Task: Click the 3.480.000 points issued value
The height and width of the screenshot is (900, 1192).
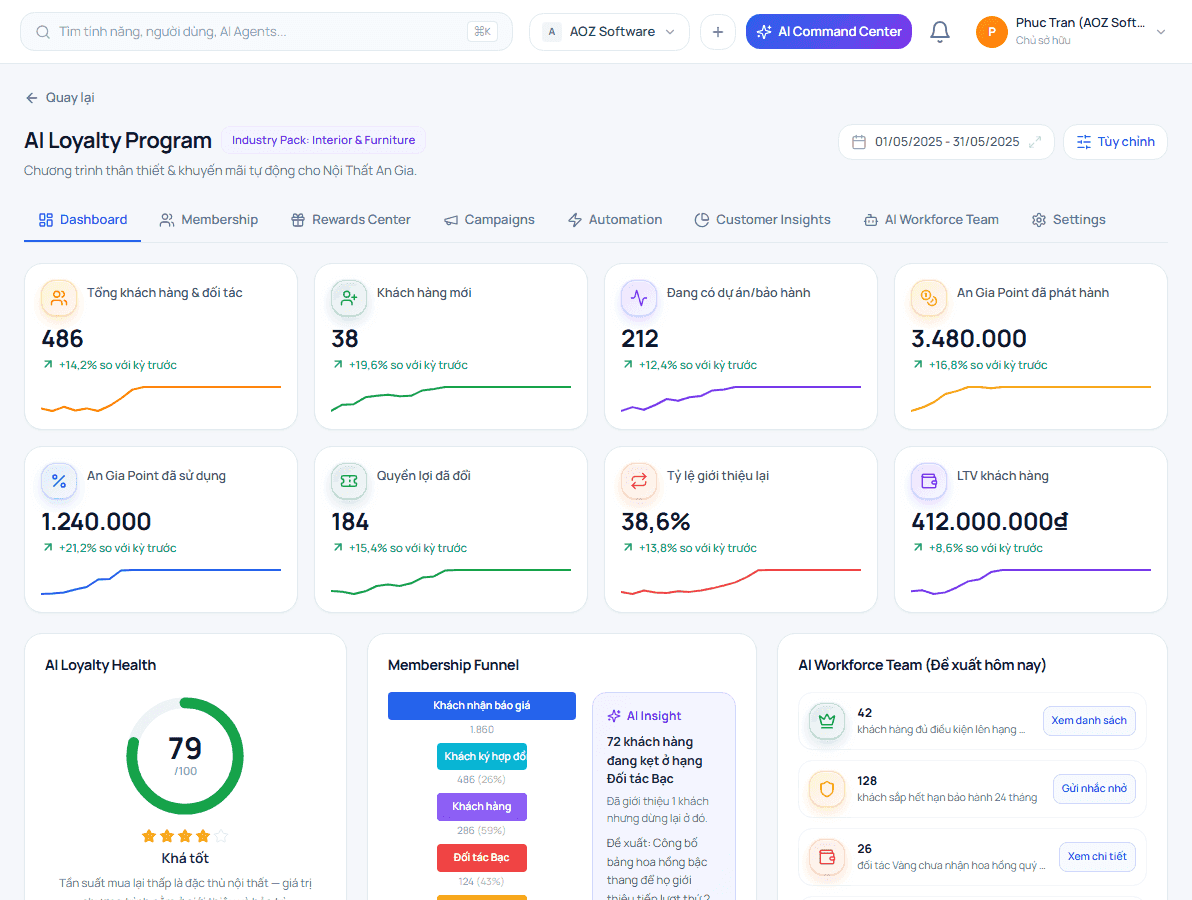Action: (x=968, y=339)
